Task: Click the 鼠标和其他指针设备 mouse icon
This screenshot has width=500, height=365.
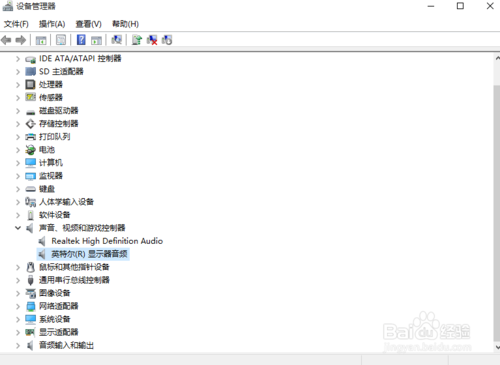Action: 31,267
